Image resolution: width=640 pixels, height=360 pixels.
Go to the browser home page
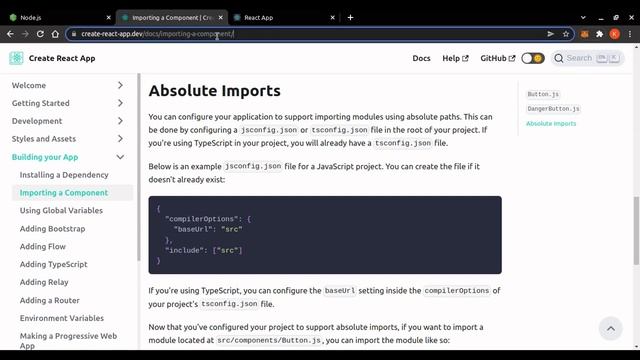tap(55, 34)
